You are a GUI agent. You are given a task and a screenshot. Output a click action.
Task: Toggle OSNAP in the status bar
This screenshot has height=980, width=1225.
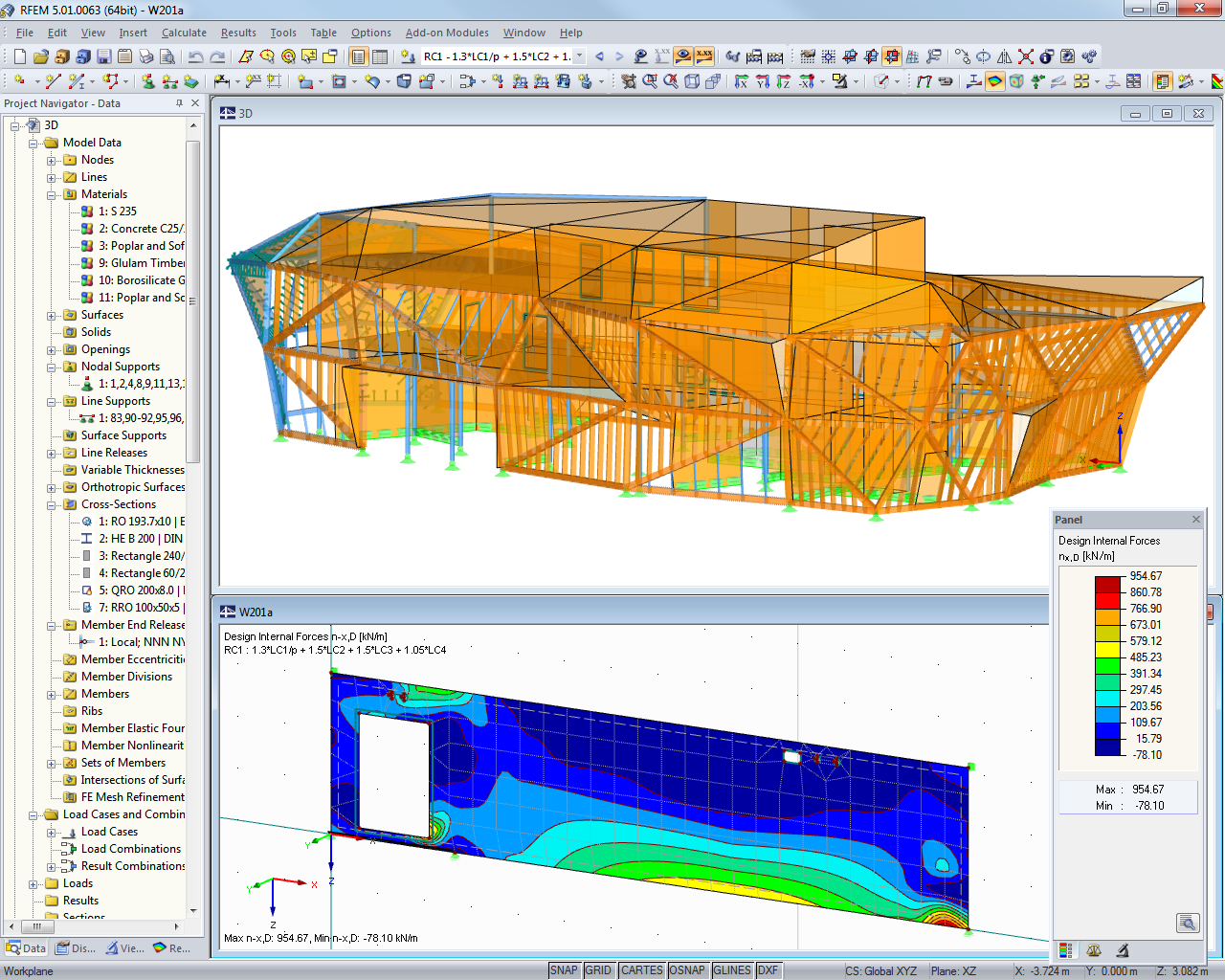tap(688, 969)
